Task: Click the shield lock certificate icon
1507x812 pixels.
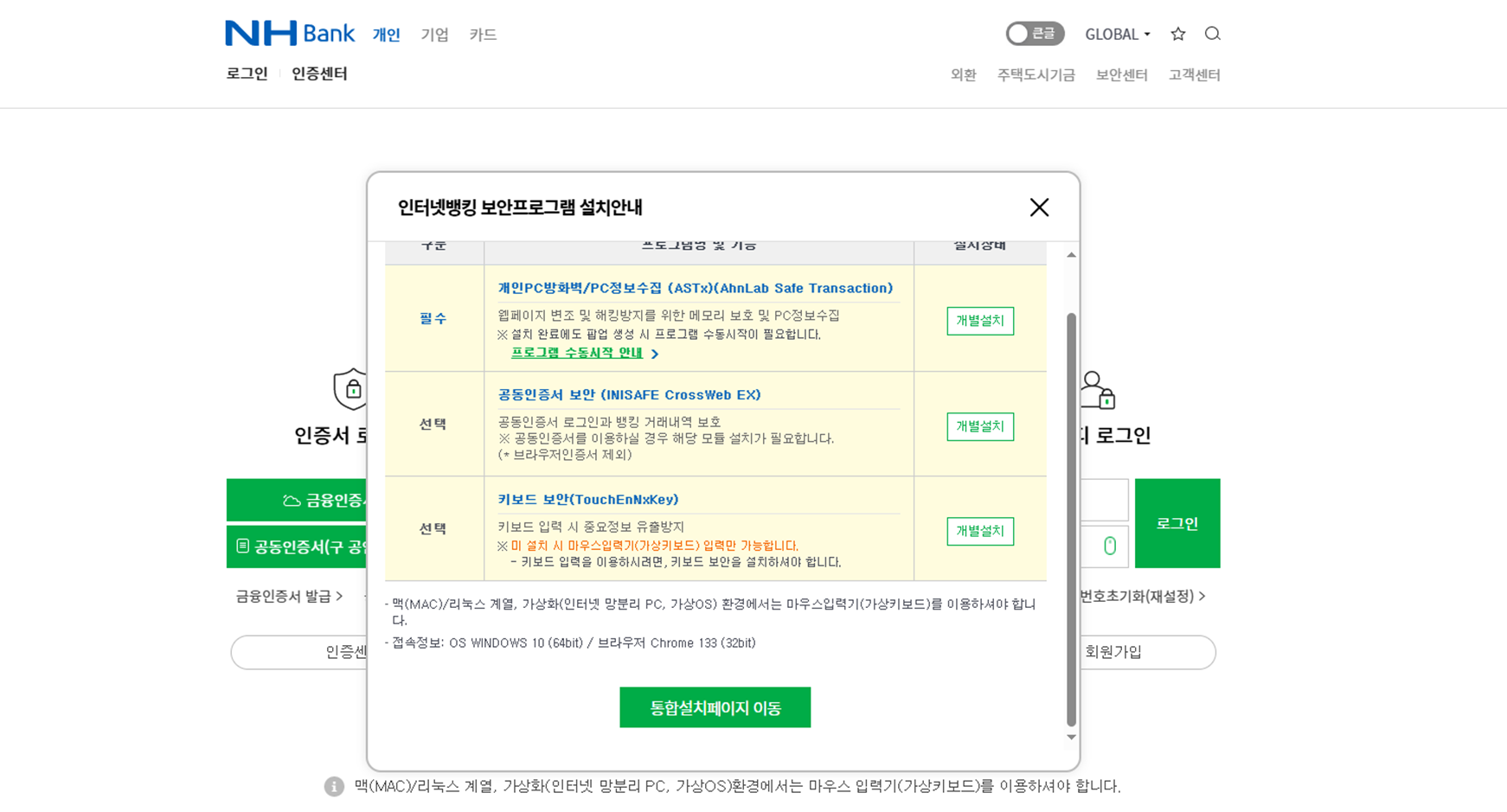Action: click(x=350, y=388)
